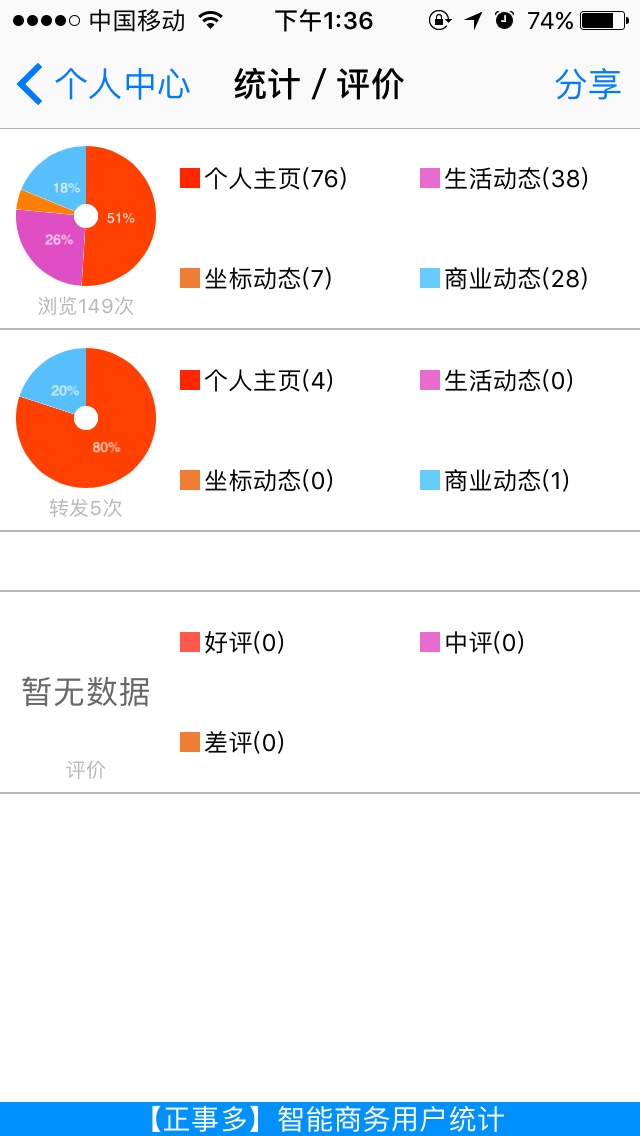Tap the 【正事多】智能商务用户统计 bottom banner
640x1136 pixels.
[320, 1119]
